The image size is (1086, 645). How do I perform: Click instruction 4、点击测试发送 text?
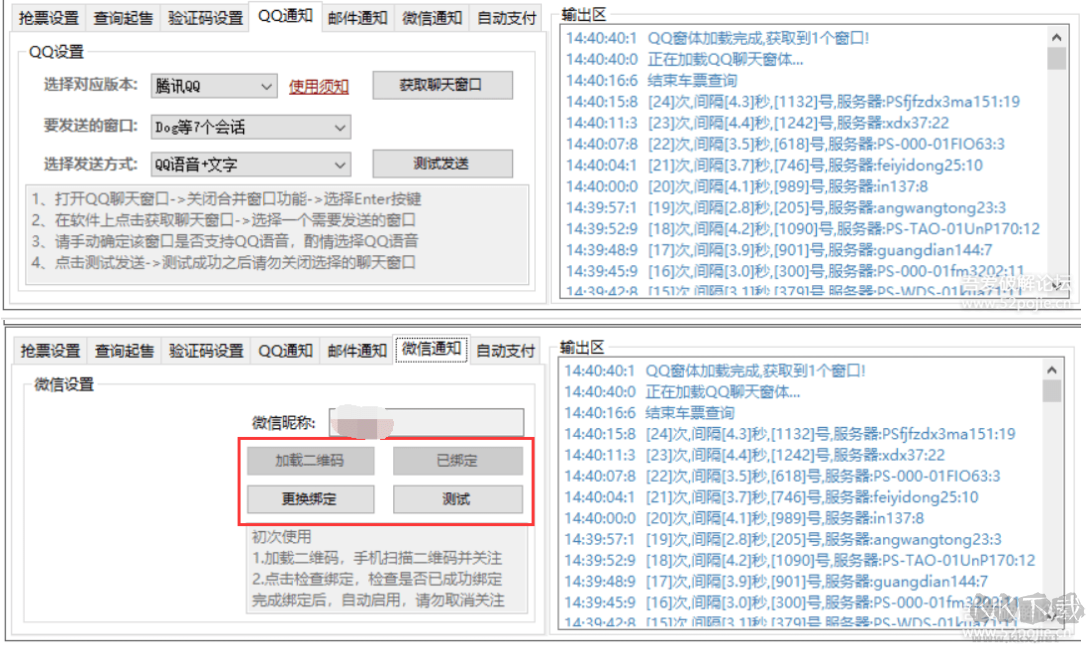(224, 263)
